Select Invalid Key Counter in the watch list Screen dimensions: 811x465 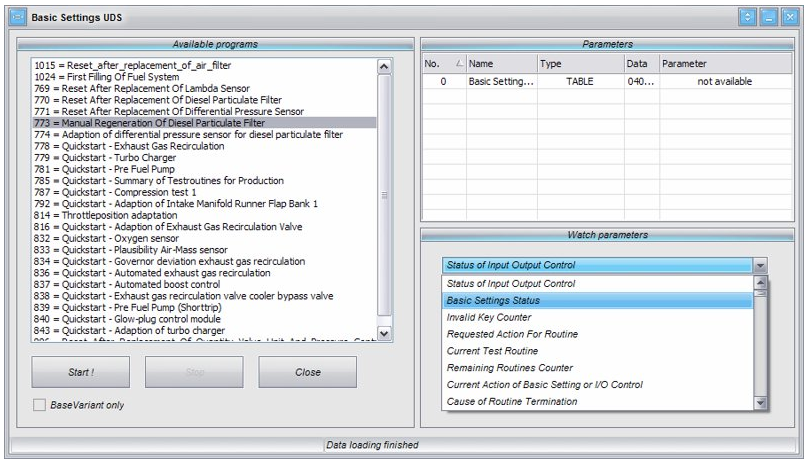click(489, 317)
